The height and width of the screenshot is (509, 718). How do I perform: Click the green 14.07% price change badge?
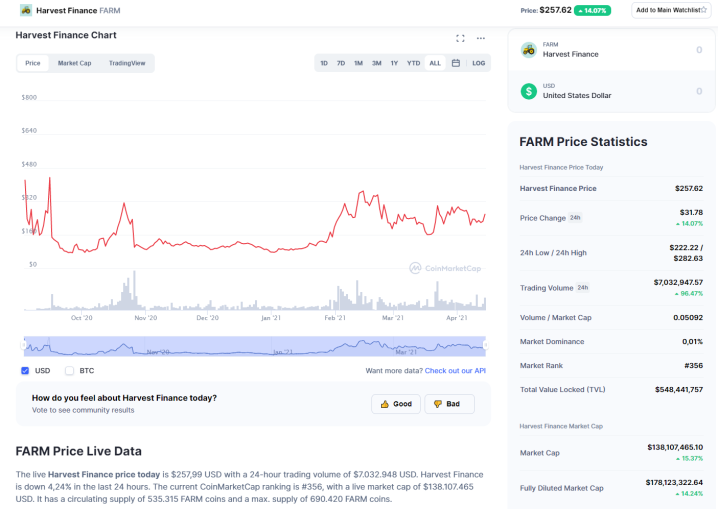pos(592,10)
